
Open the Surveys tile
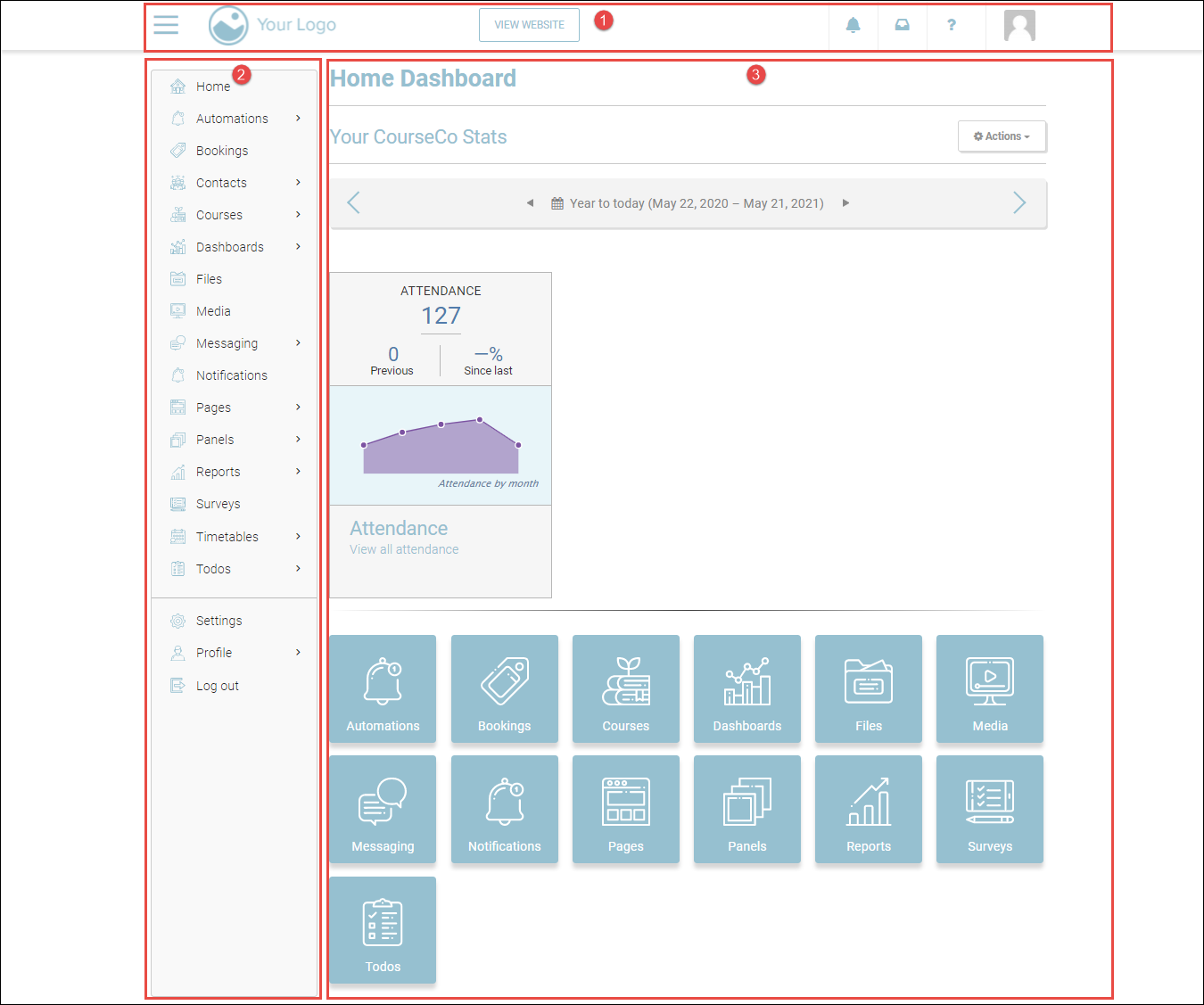(989, 809)
